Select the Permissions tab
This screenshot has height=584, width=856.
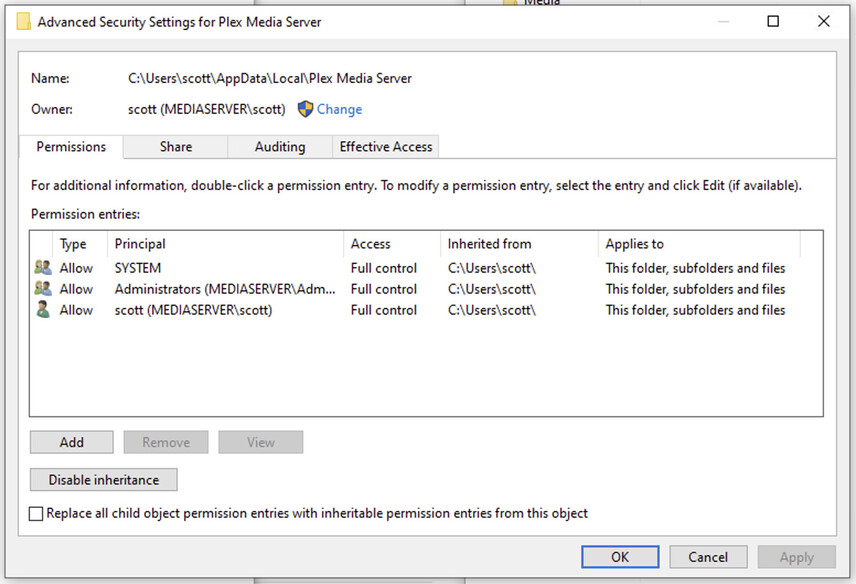click(71, 147)
